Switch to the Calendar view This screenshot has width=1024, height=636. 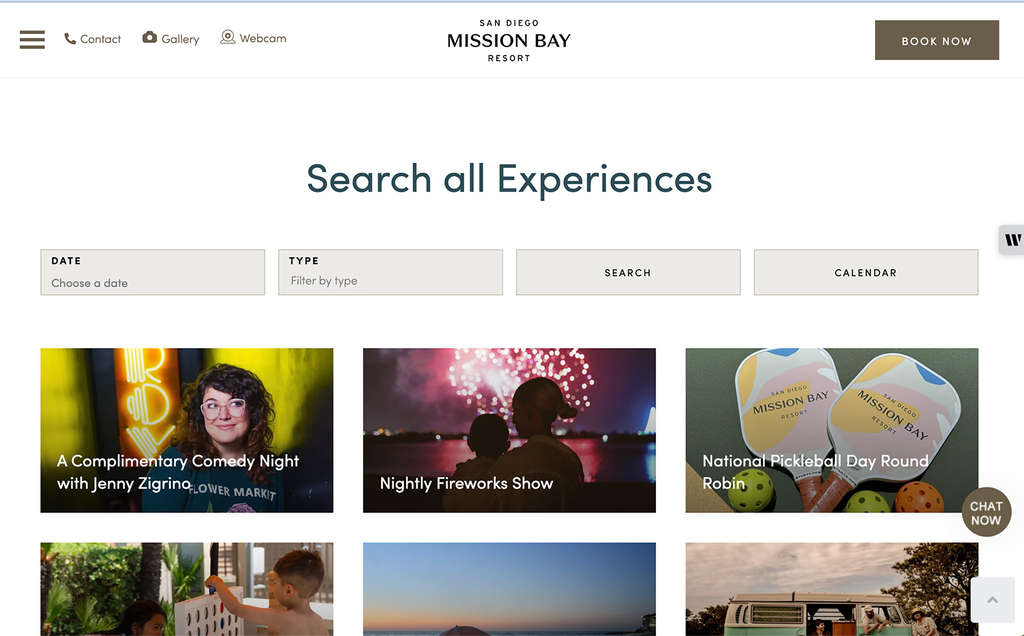866,272
